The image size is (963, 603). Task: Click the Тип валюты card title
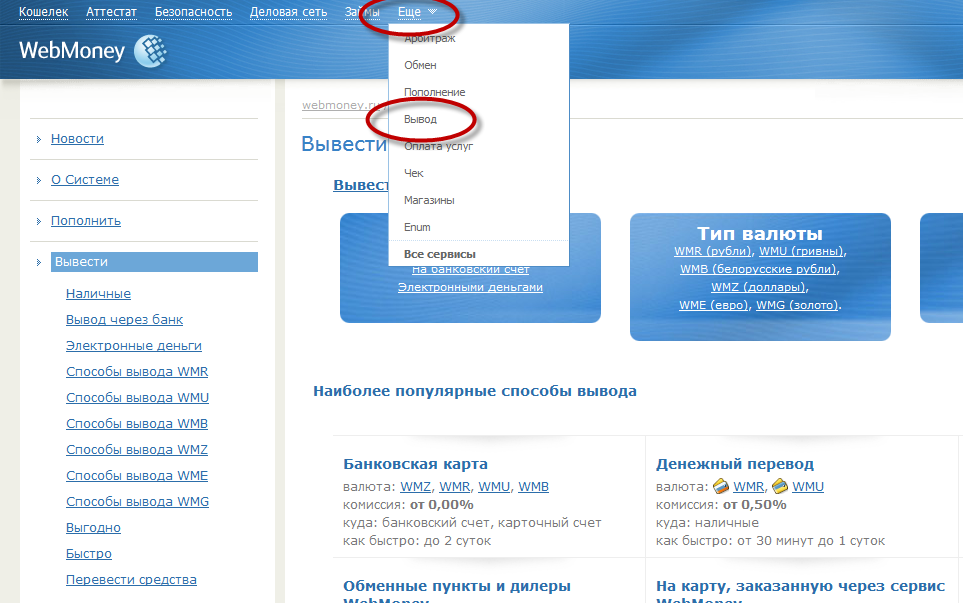tap(760, 233)
